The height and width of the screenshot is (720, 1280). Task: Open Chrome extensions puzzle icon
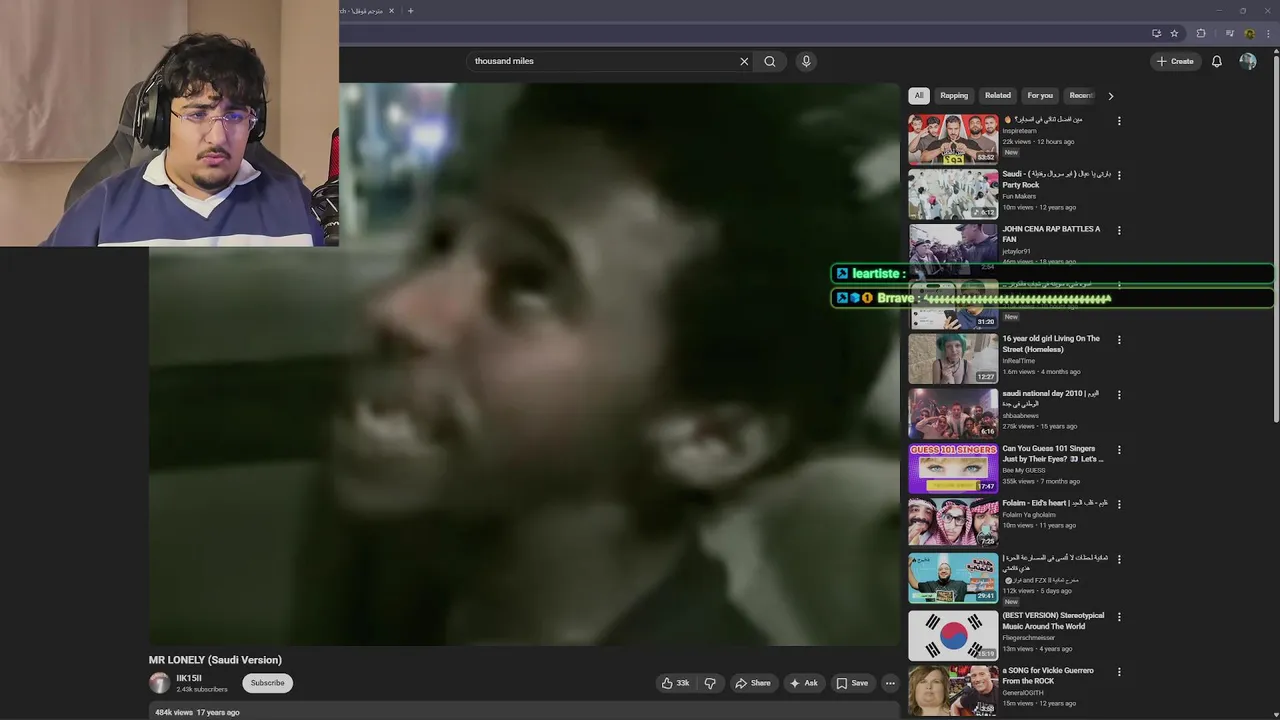[1201, 33]
